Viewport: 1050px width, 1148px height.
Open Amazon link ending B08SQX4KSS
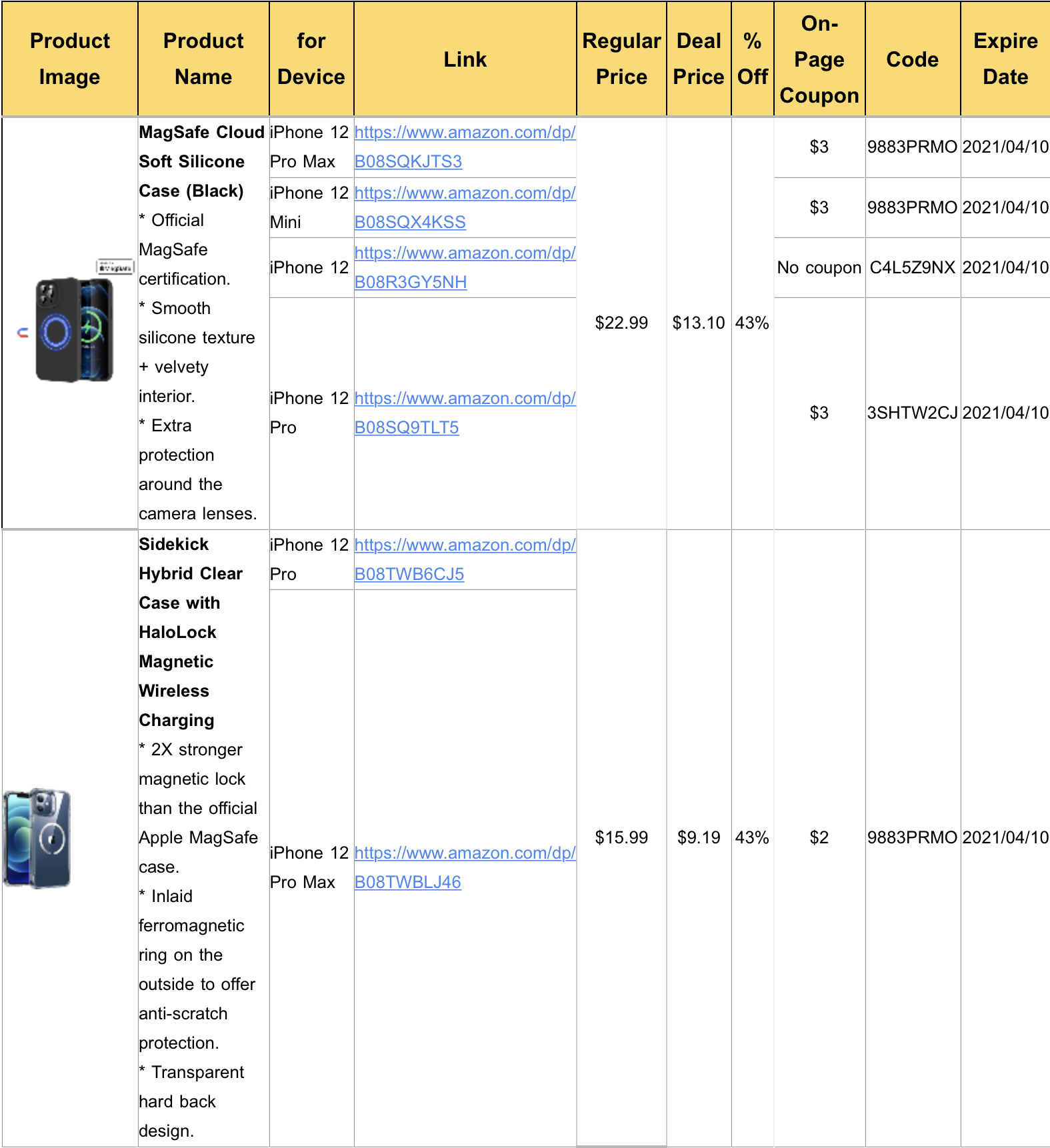click(x=465, y=207)
